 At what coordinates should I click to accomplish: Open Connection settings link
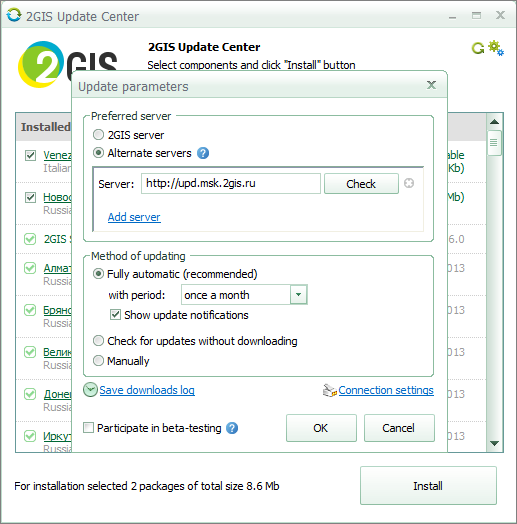(x=386, y=390)
